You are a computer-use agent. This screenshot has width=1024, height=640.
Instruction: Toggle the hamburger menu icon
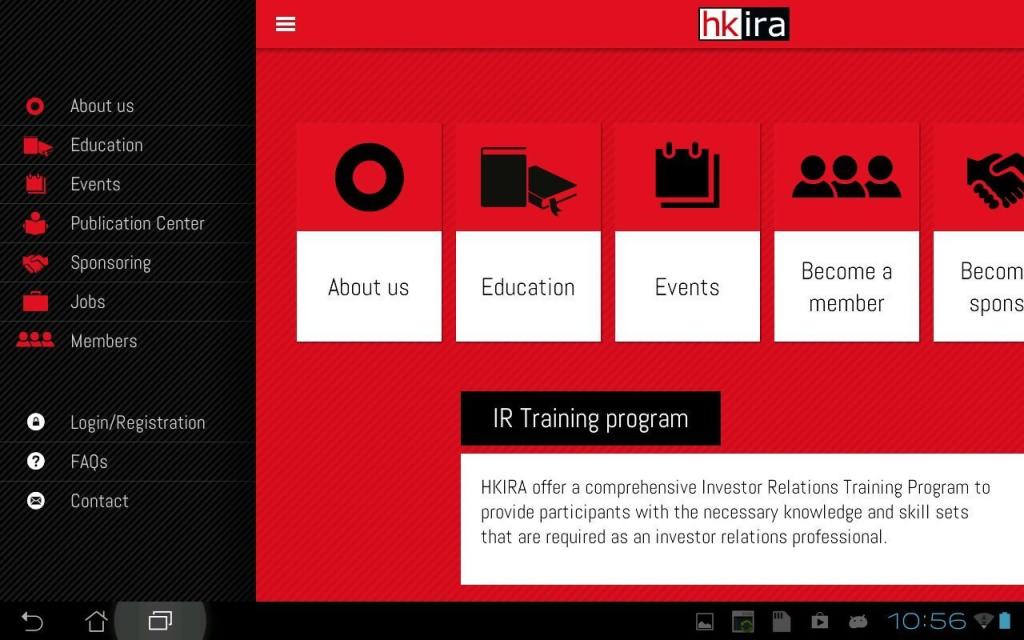(285, 24)
